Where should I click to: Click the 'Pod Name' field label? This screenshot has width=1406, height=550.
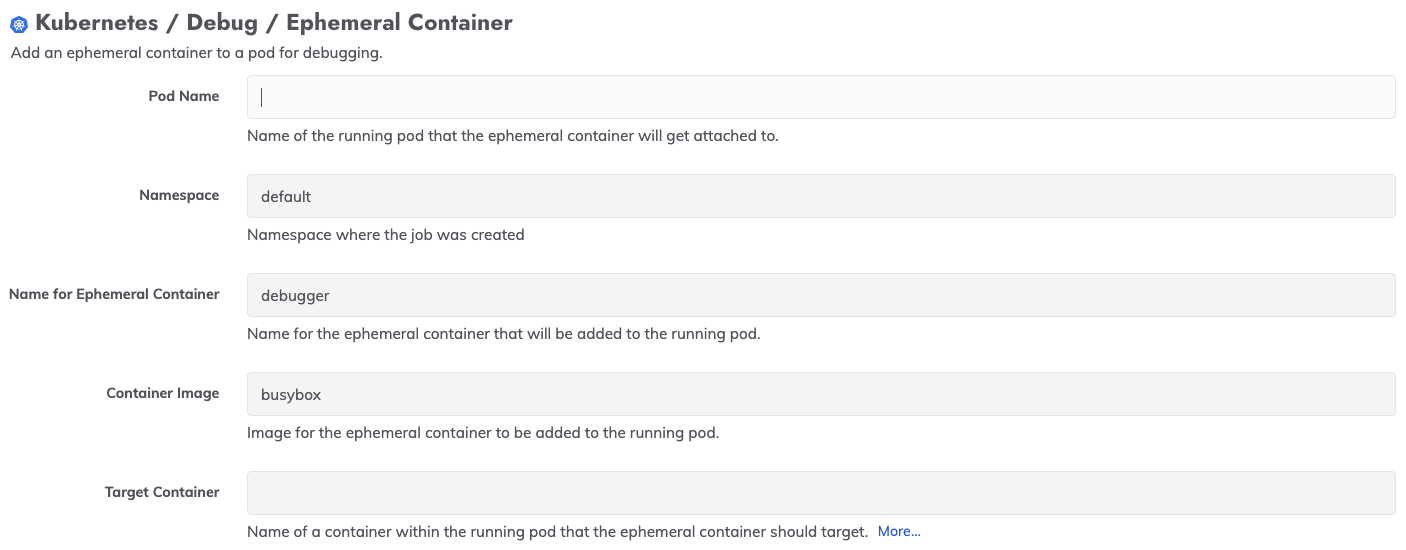click(184, 96)
